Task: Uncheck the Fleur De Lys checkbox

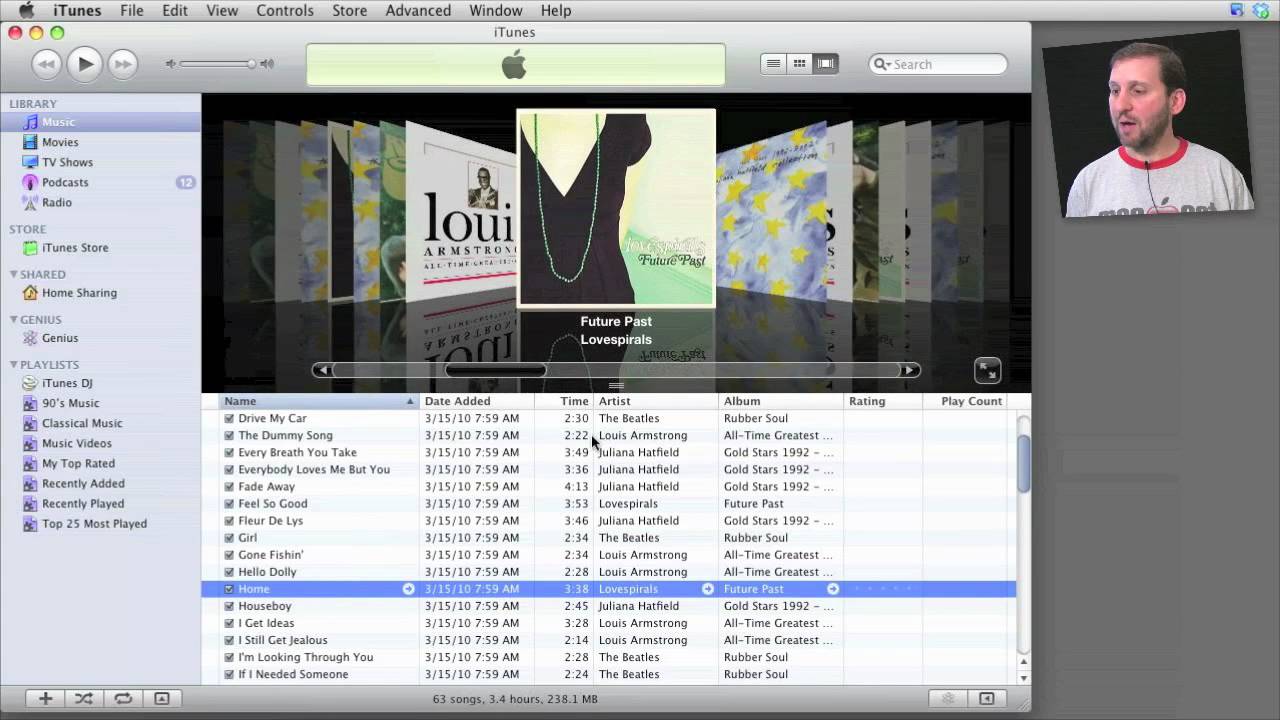Action: (x=229, y=520)
